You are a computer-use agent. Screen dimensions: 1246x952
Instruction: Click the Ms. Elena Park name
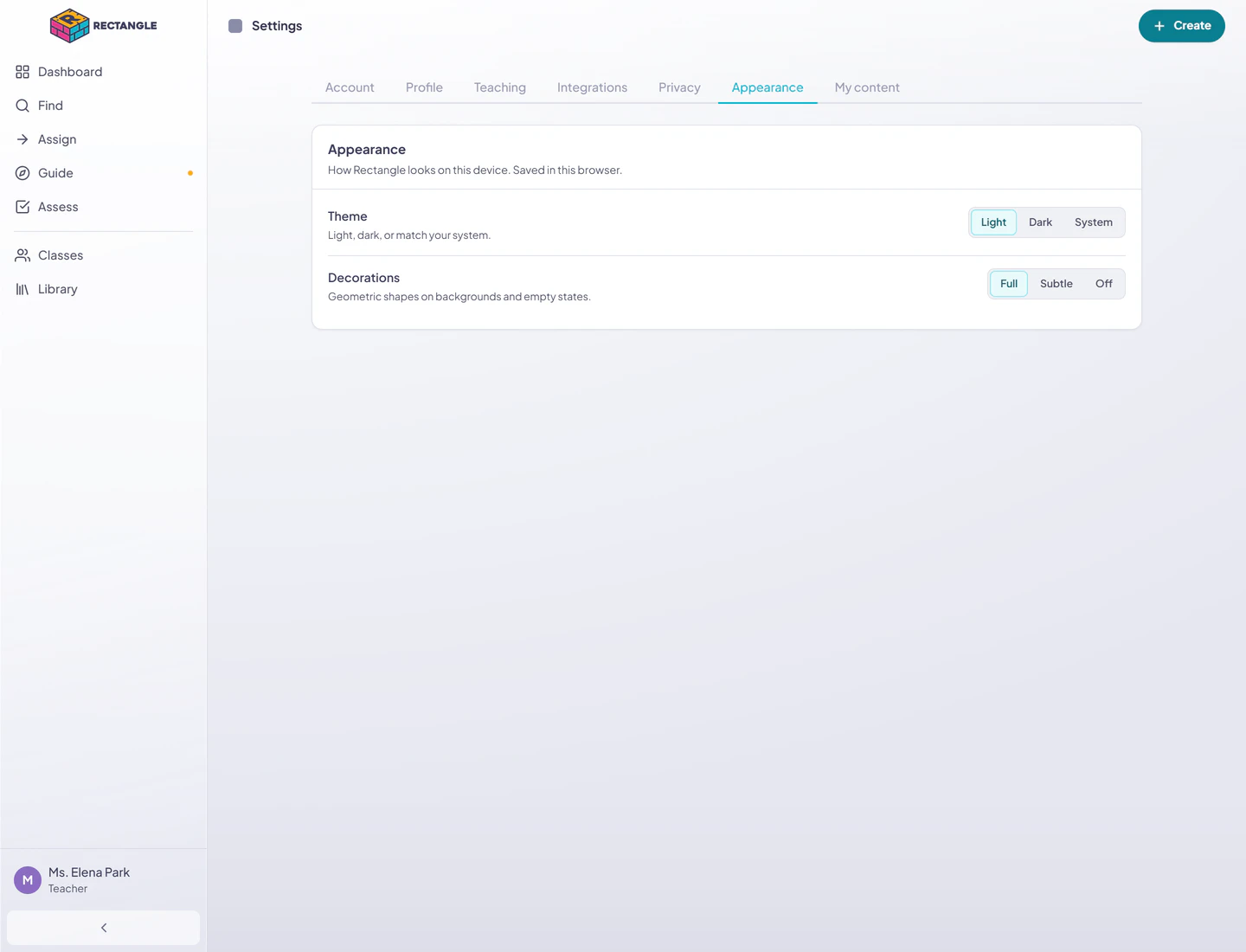[x=89, y=872]
